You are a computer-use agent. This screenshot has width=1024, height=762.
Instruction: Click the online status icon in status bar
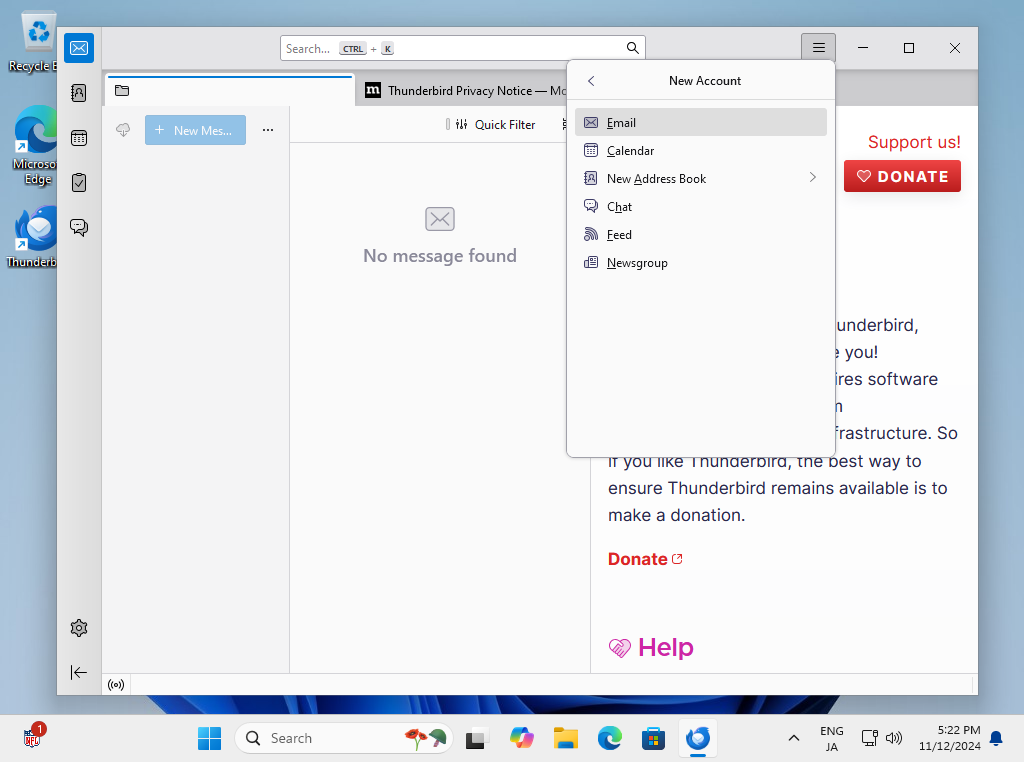[x=116, y=685]
